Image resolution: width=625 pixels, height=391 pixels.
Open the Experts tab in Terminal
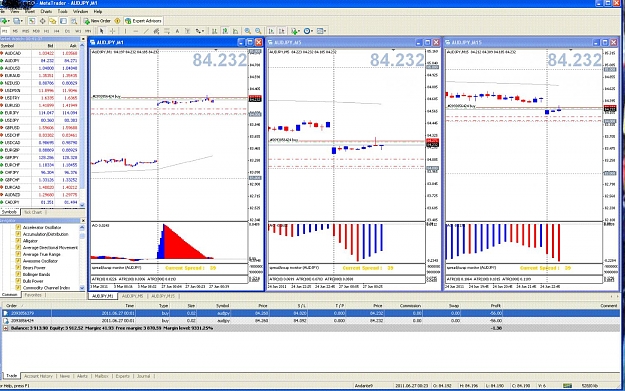coord(122,376)
